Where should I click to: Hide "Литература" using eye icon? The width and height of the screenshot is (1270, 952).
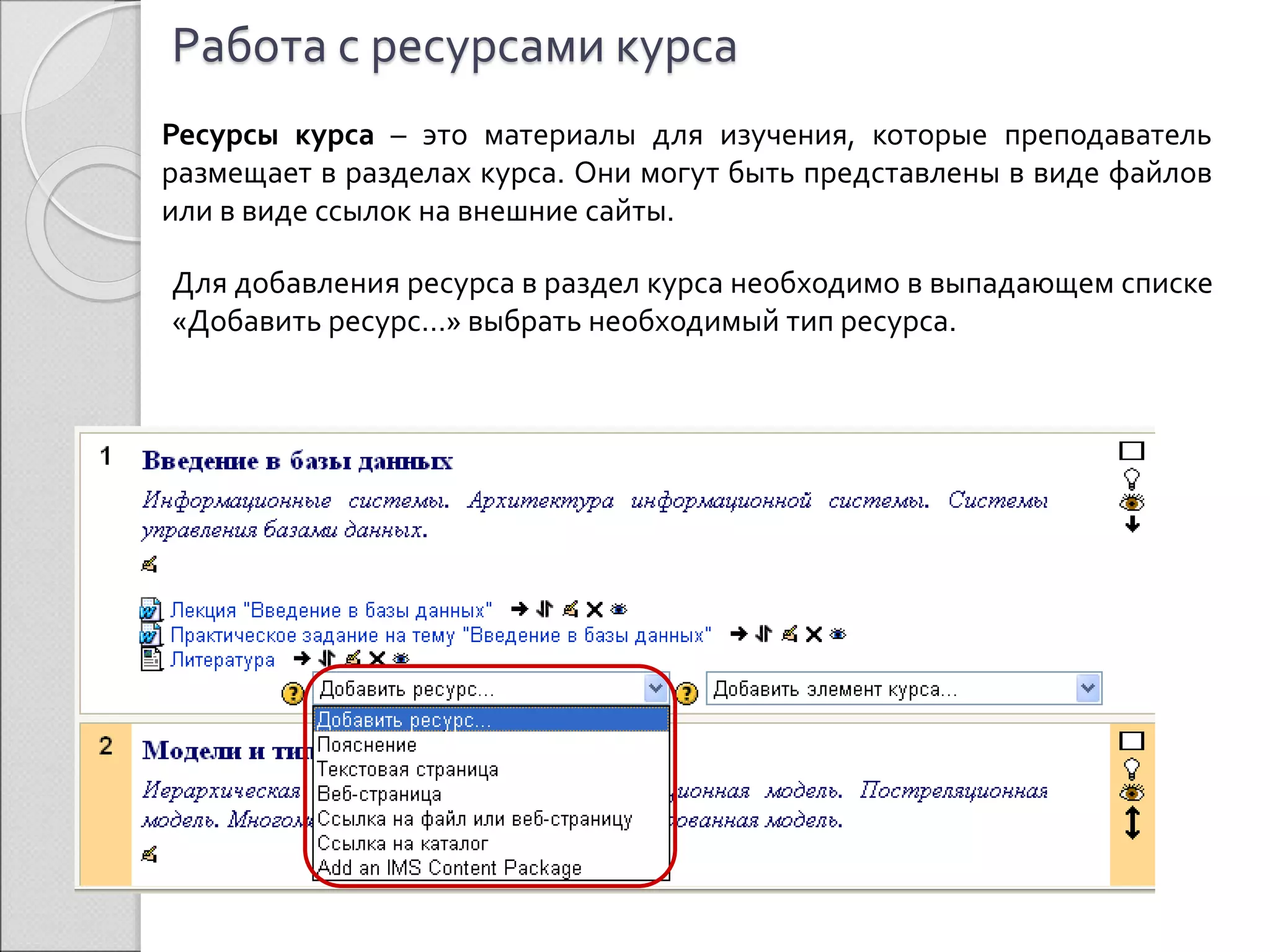(x=401, y=658)
